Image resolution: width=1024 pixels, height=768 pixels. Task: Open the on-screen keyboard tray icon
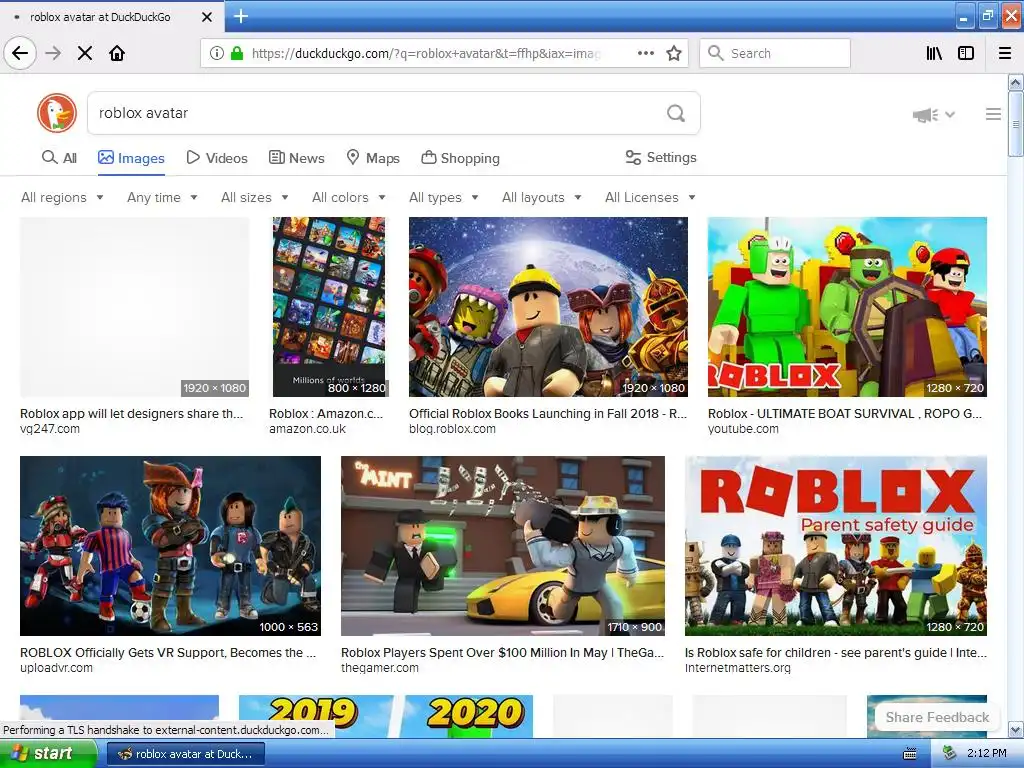[909, 754]
